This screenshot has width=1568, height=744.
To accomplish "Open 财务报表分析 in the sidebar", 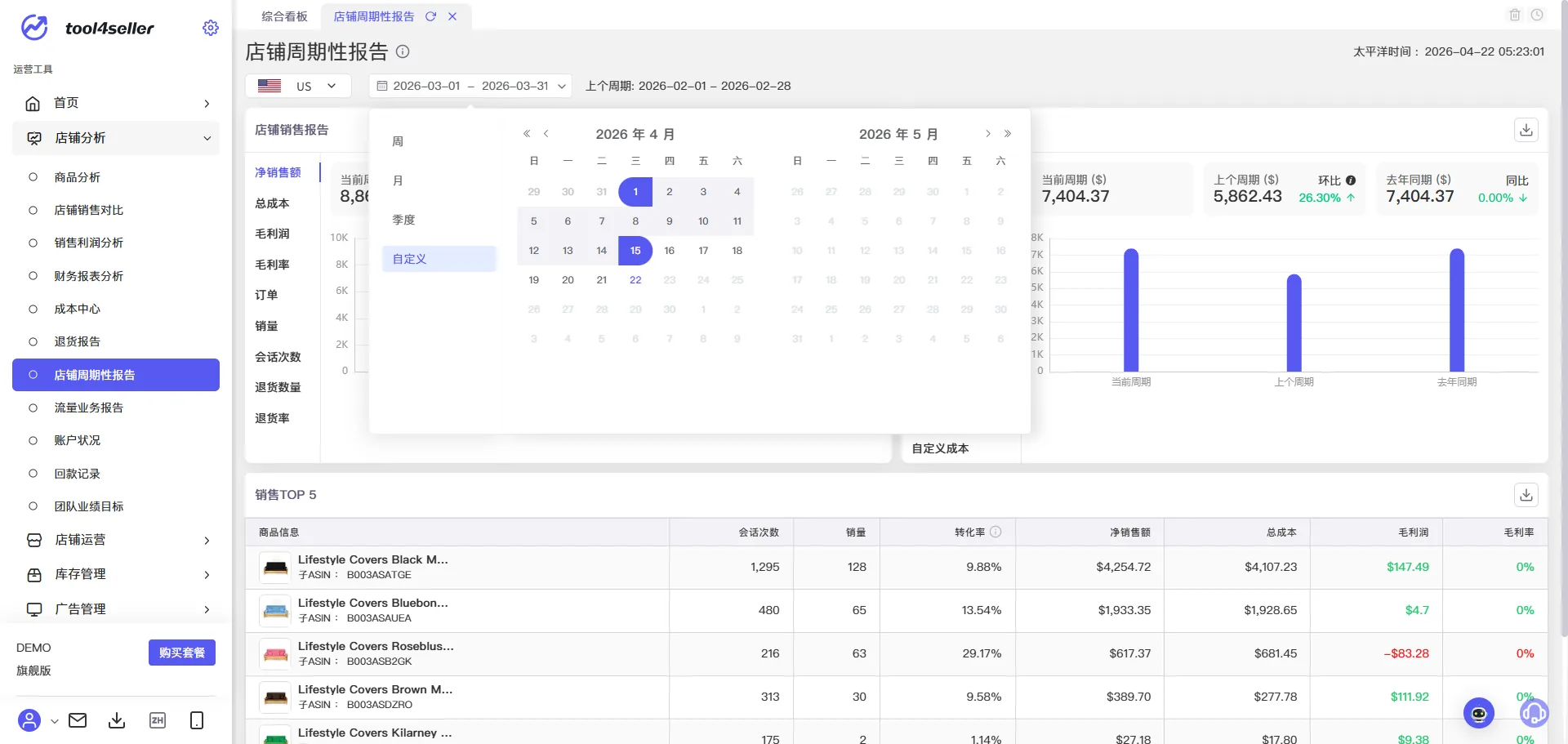I will 116,276.
